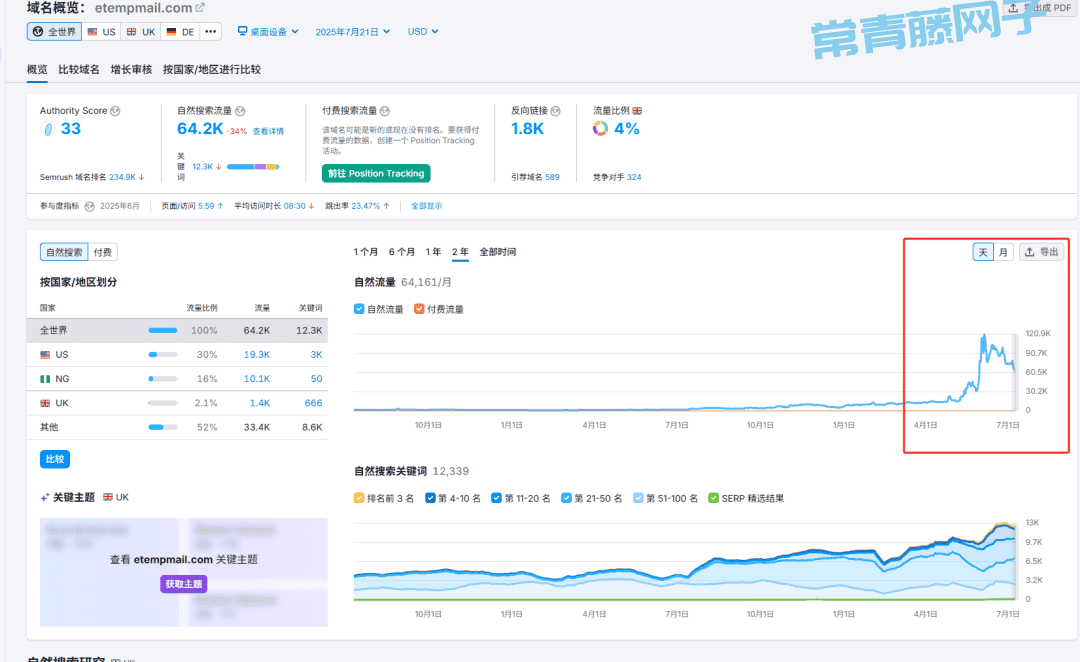The height and width of the screenshot is (662, 1080).
Task: Click the 查看详情 link
Action: [269, 132]
